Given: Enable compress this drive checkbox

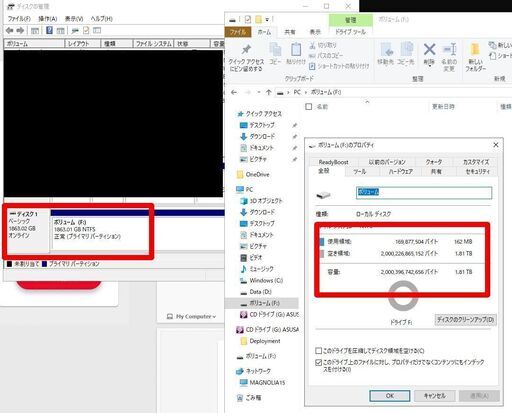Looking at the screenshot, I should [318, 351].
